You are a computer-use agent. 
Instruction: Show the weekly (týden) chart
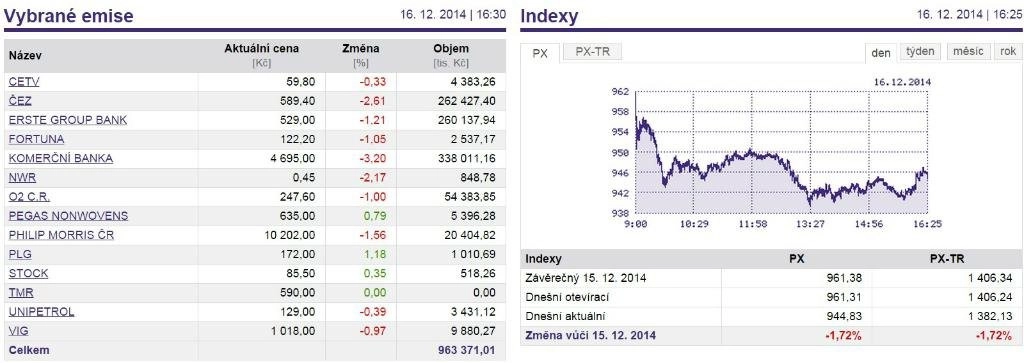pos(920,52)
